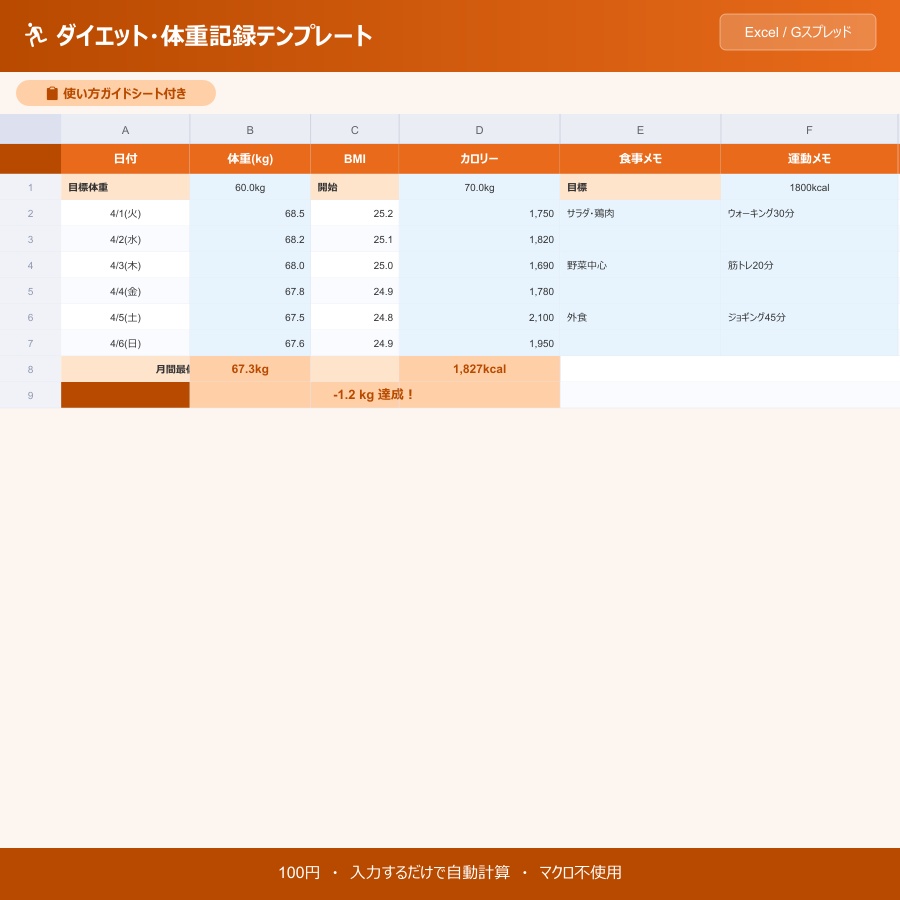Click the 体重(kg) header cell
Viewport: 900px width, 900px height.
[x=250, y=158]
